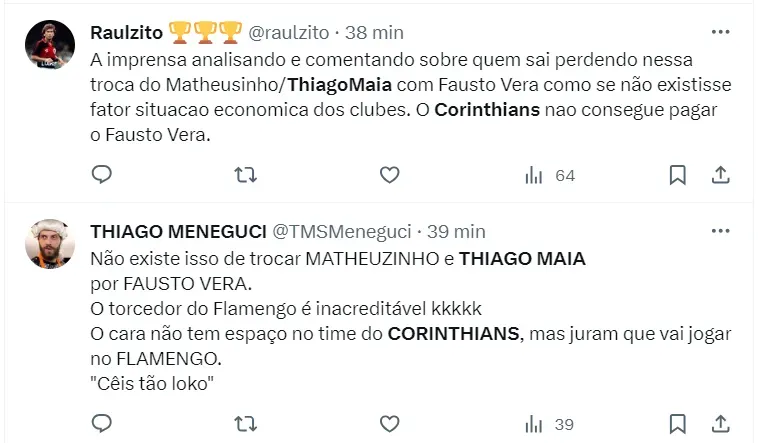
Task: Like Raulzito's tweet about Fausto Vera
Action: [x=390, y=175]
